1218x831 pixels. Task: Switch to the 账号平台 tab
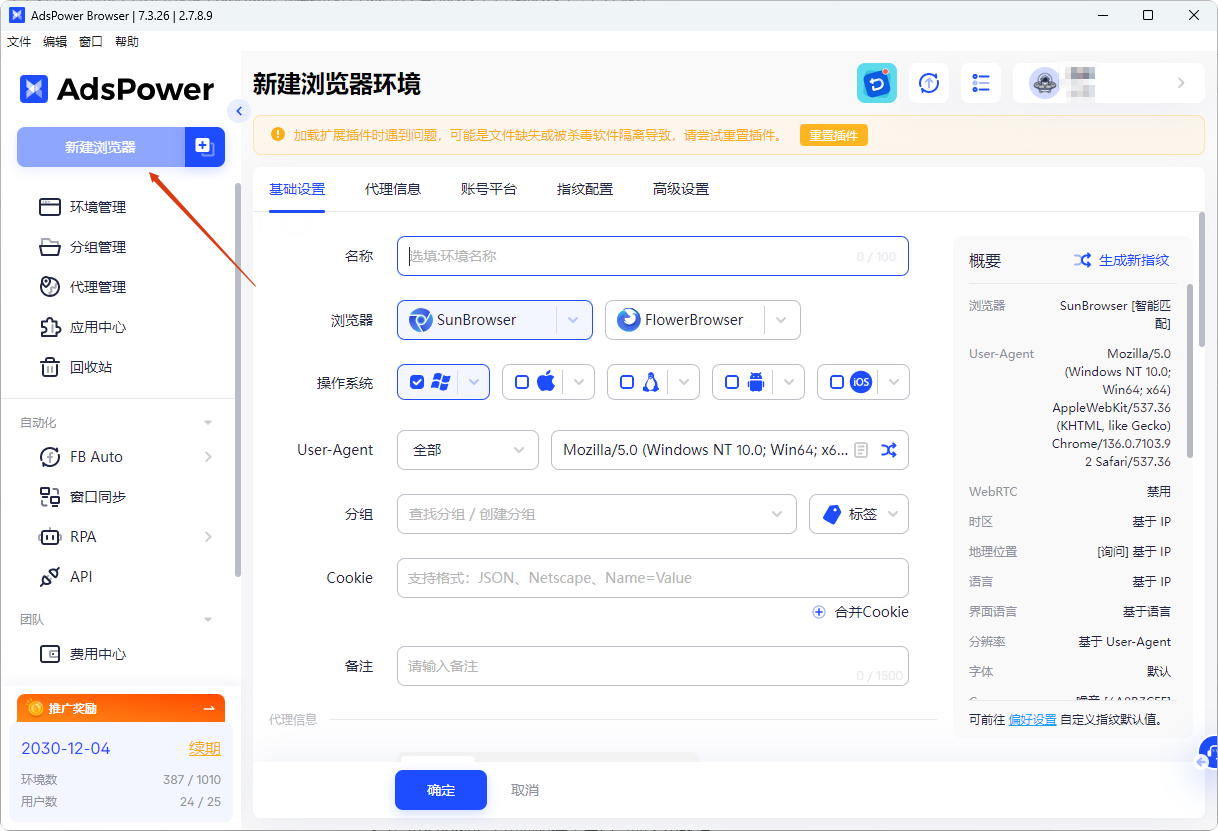pyautogui.click(x=489, y=189)
